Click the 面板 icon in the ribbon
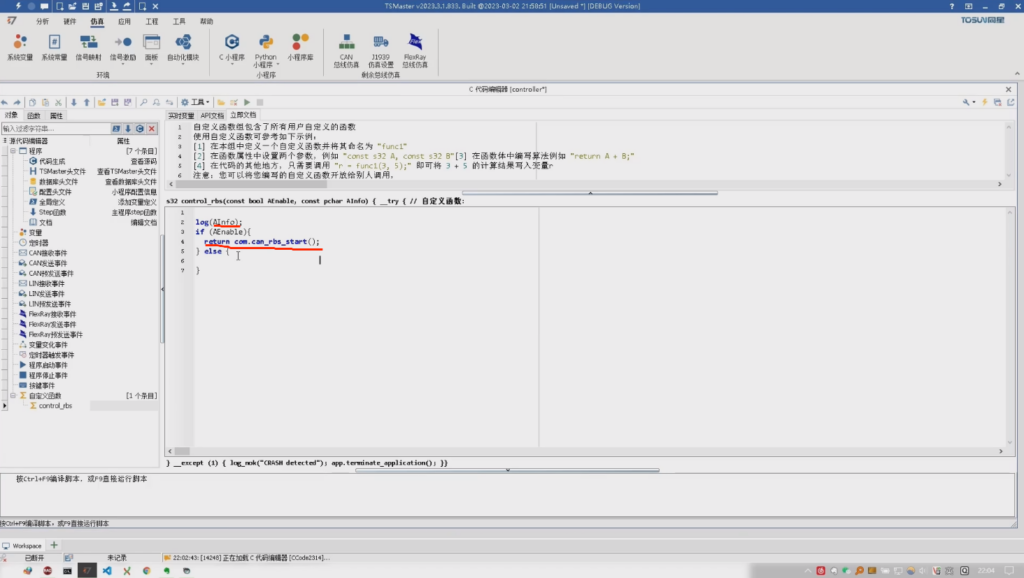Viewport: 1024px width, 578px height. tap(150, 45)
